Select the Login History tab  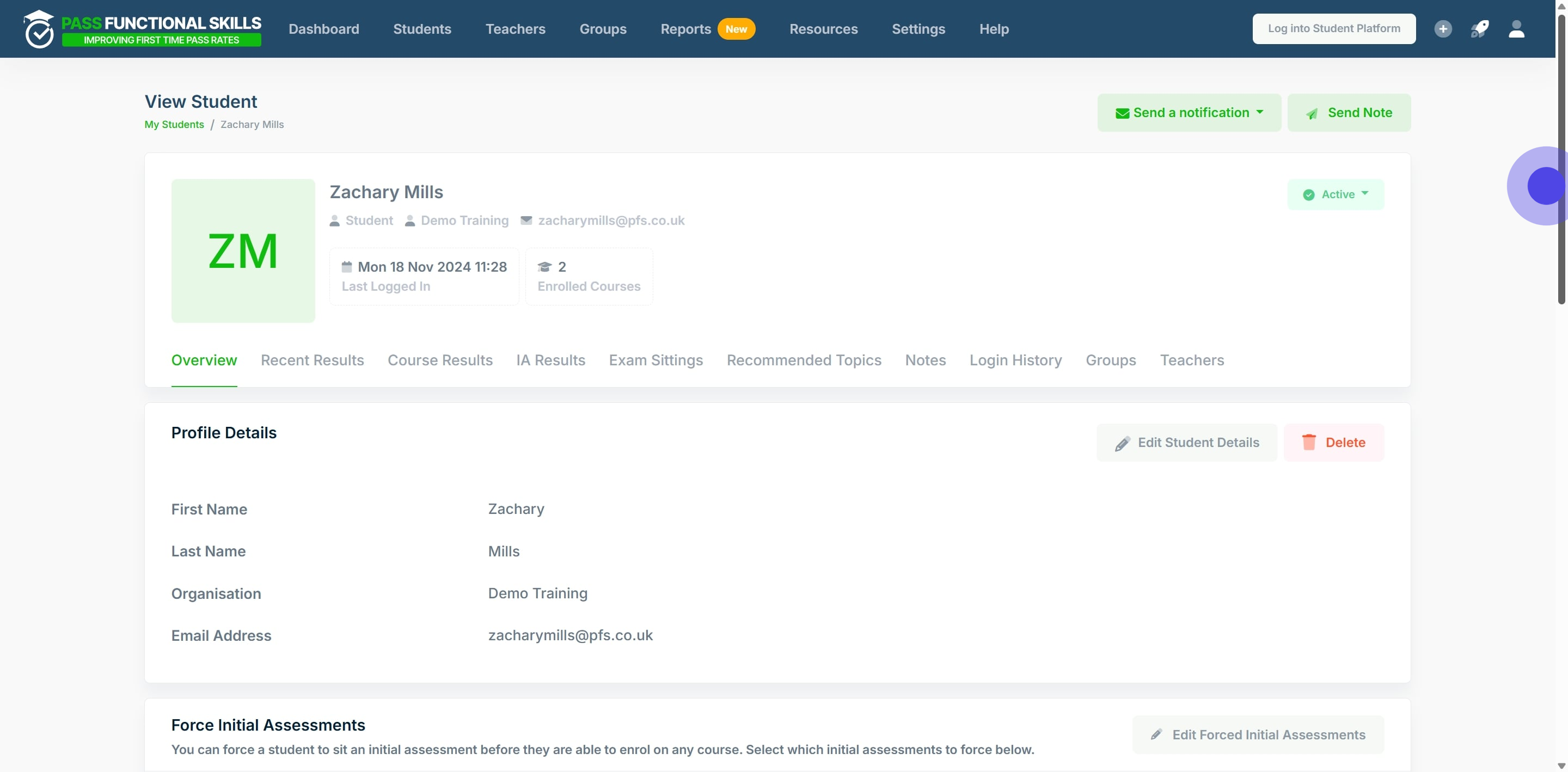[x=1015, y=360]
